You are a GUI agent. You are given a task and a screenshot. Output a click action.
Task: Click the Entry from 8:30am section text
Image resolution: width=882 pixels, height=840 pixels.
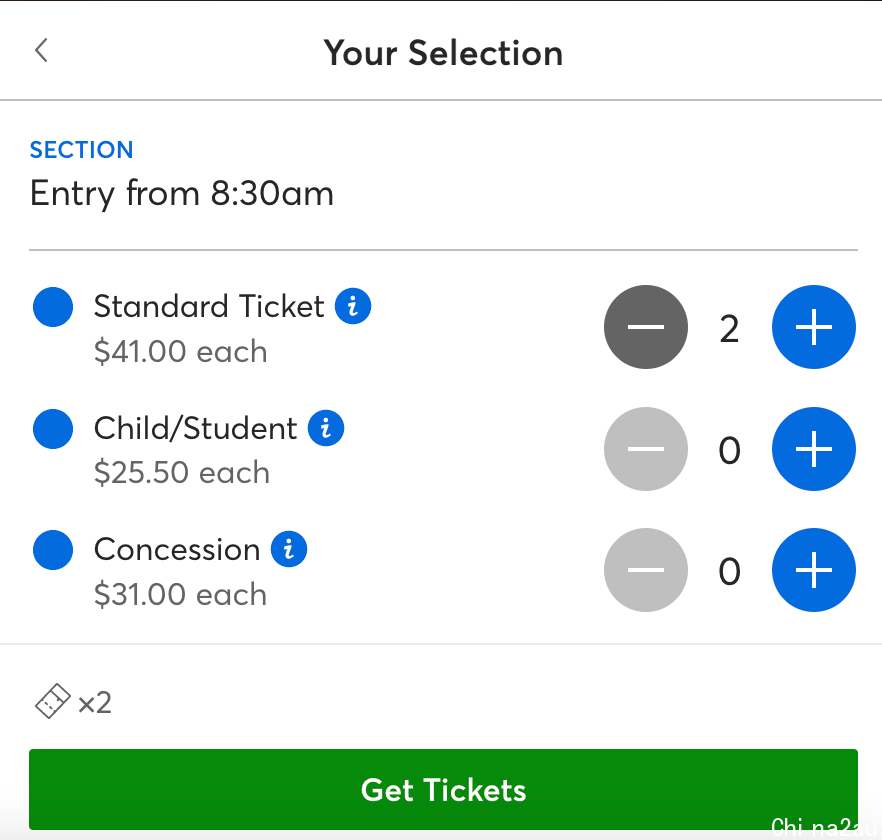pyautogui.click(x=182, y=194)
